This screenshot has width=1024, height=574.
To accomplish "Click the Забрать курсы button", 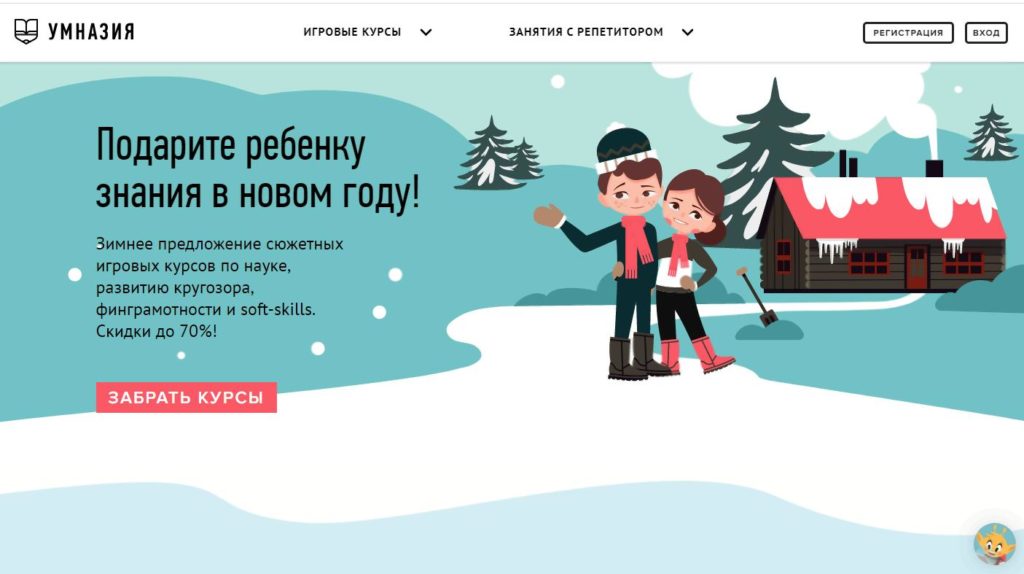I will click(x=186, y=397).
